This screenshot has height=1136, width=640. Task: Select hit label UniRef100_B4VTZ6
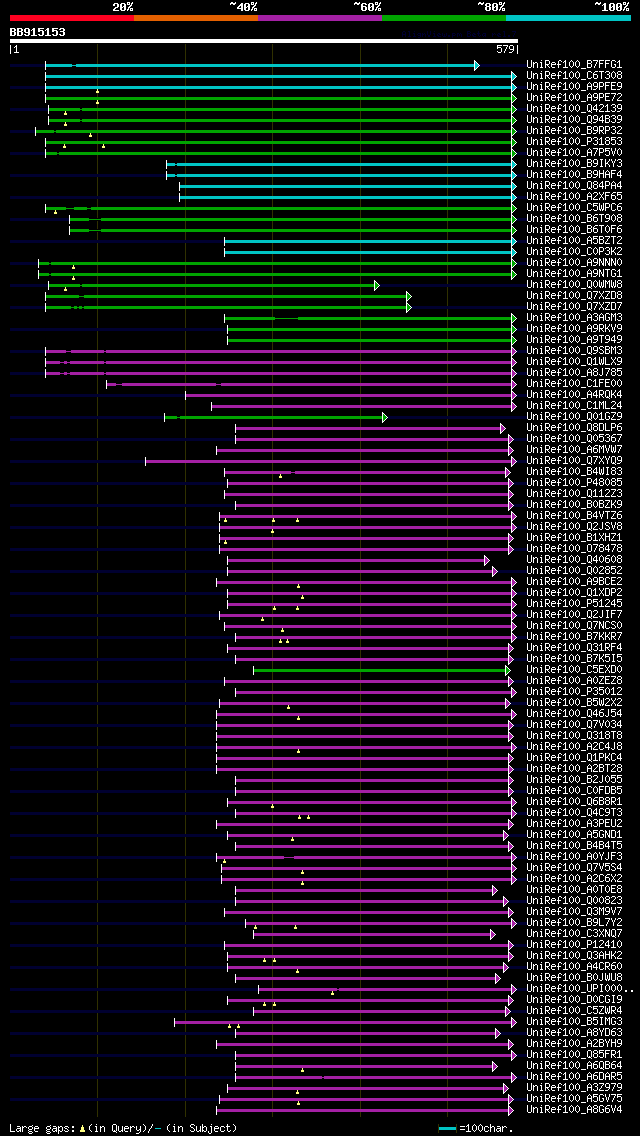pos(574,516)
